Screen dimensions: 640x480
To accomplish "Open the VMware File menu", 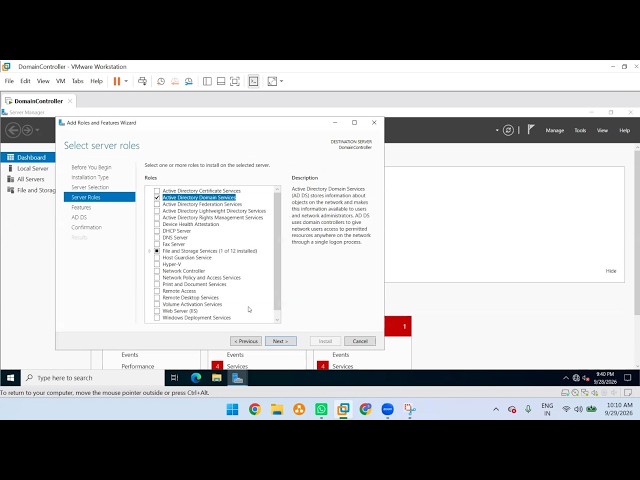I will [9, 81].
